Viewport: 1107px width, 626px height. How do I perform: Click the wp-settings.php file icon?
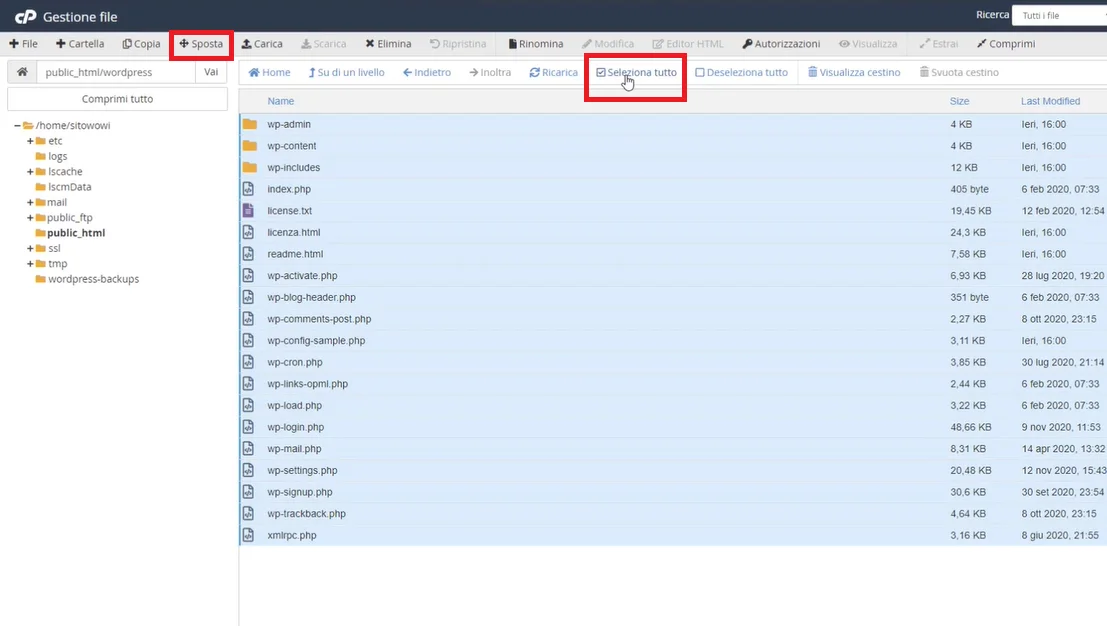(x=249, y=470)
